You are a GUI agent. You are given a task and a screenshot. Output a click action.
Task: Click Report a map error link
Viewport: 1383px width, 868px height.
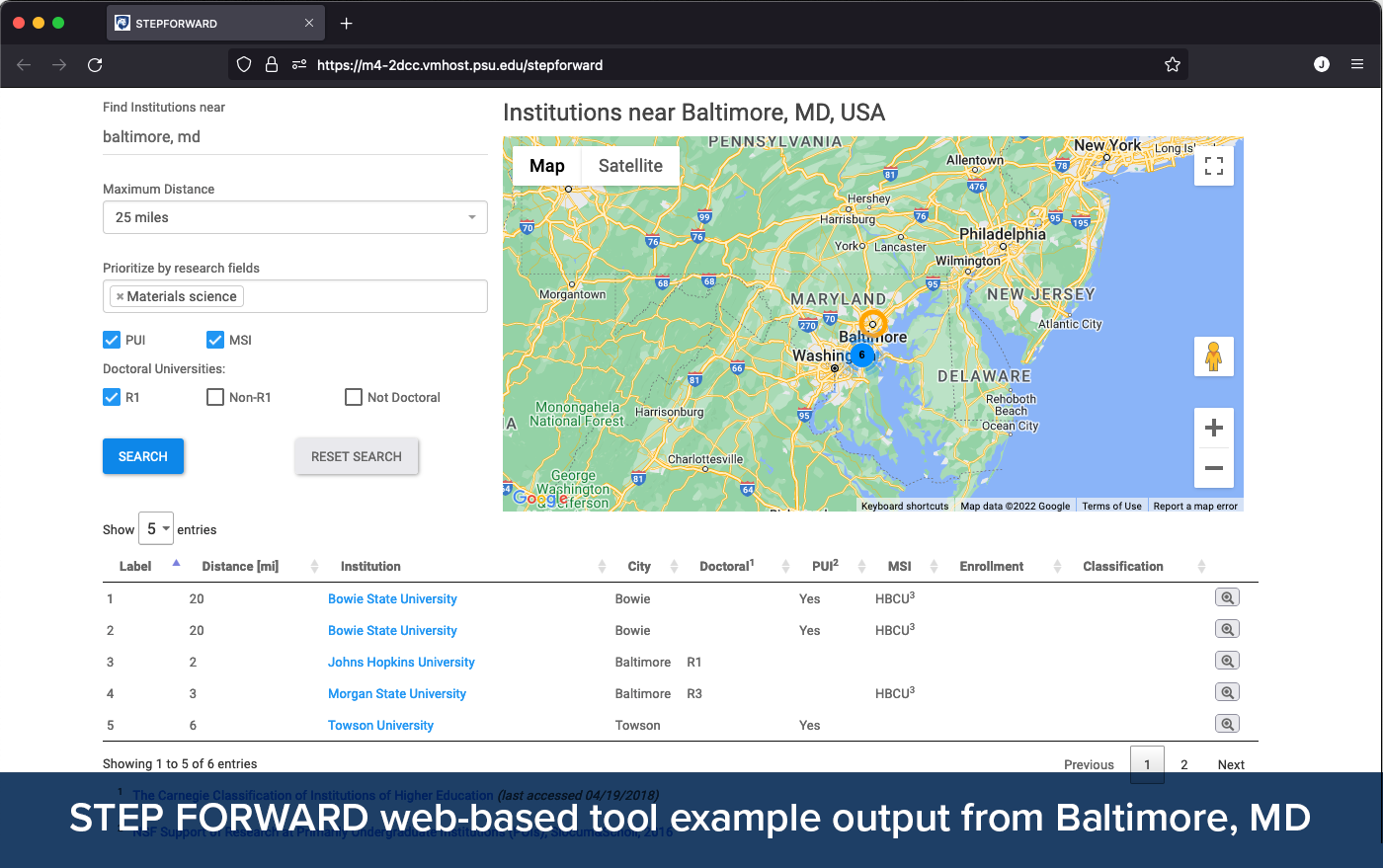click(1195, 506)
